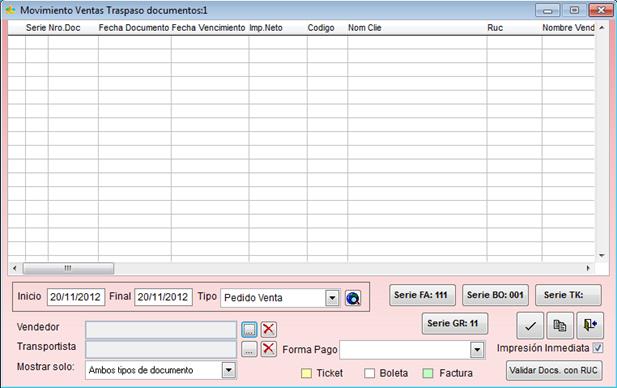Screen dimensions: 617x388
Task: Click the Final date field
Action: 163,297
